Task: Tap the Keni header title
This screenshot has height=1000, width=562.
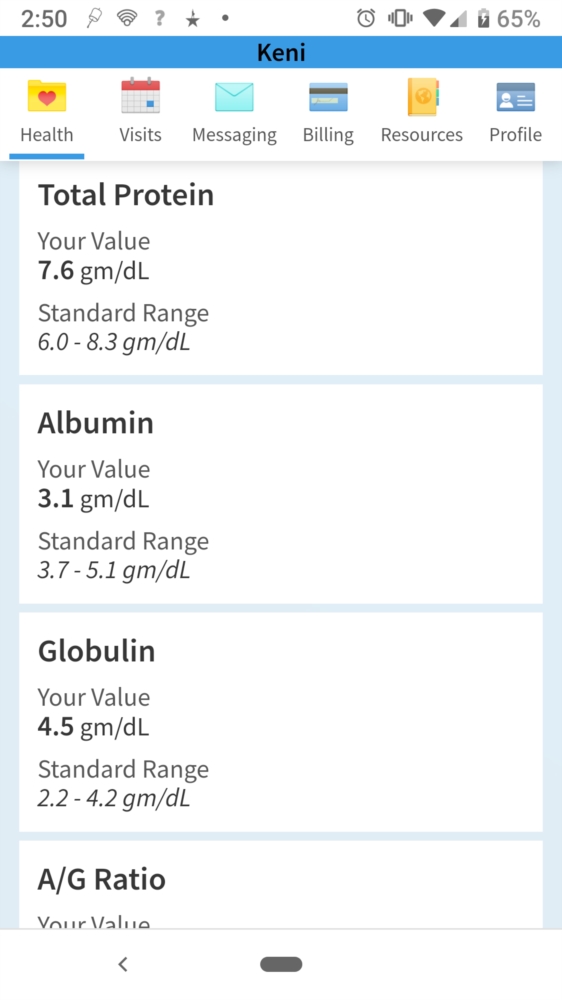Action: [281, 52]
